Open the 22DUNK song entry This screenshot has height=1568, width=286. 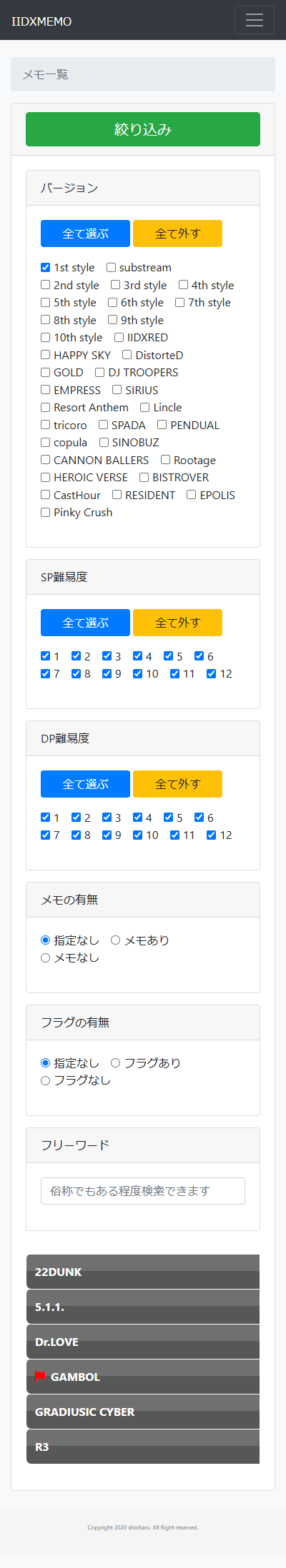[143, 1272]
